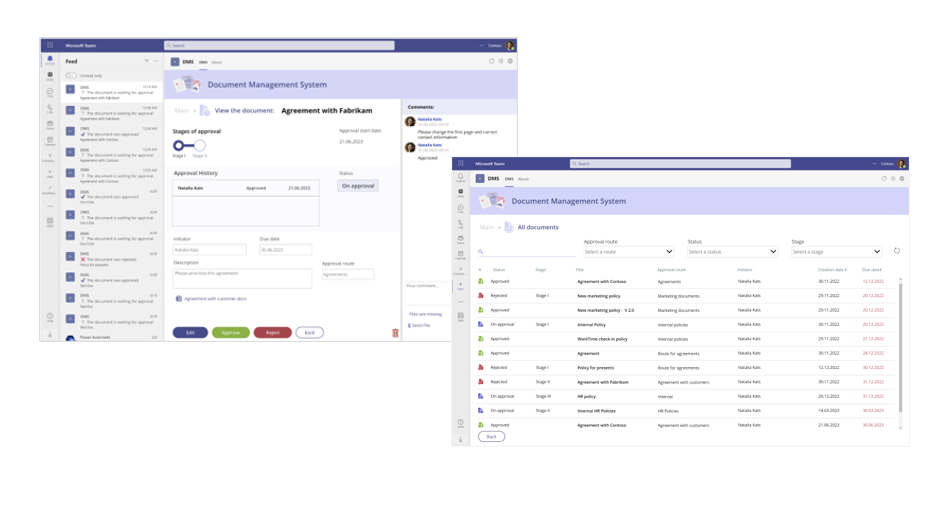945x512 pixels.
Task: Toggle Unread only switch in Feed
Action: coord(71,75)
